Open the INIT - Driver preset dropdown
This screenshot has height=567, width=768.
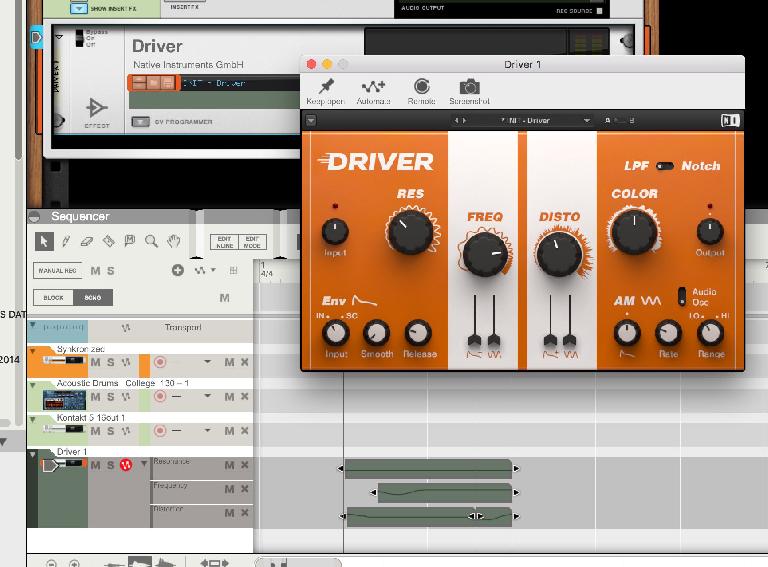point(587,120)
